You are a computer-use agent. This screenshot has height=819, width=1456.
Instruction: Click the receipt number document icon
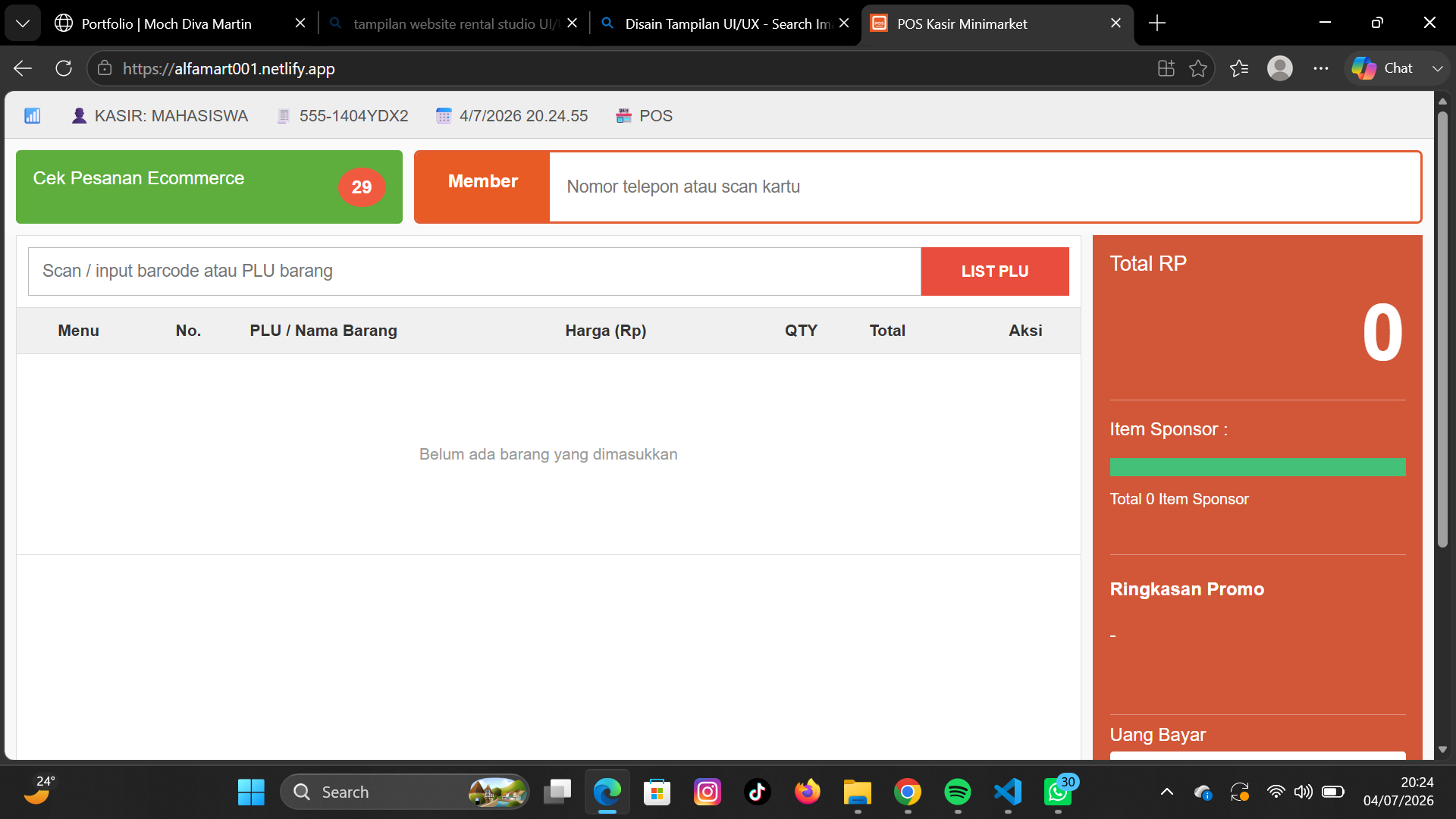284,115
